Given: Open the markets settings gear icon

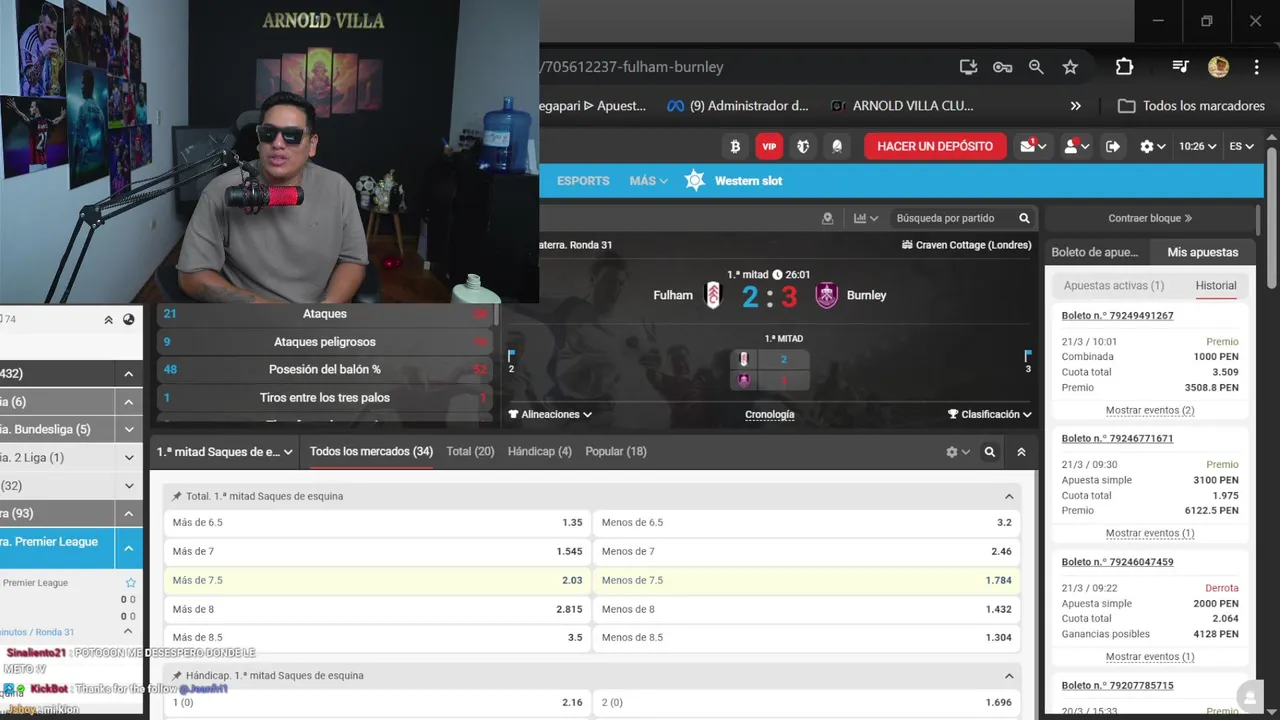Looking at the screenshot, I should point(957,452).
